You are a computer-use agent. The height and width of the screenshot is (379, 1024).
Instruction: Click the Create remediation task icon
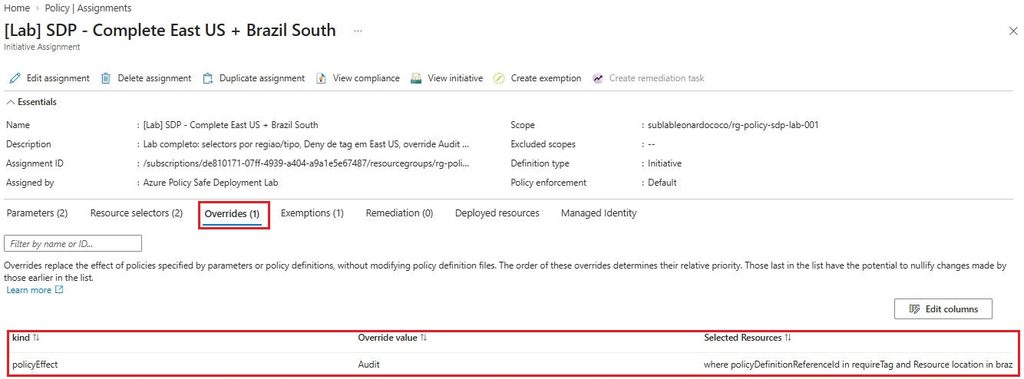pos(598,78)
